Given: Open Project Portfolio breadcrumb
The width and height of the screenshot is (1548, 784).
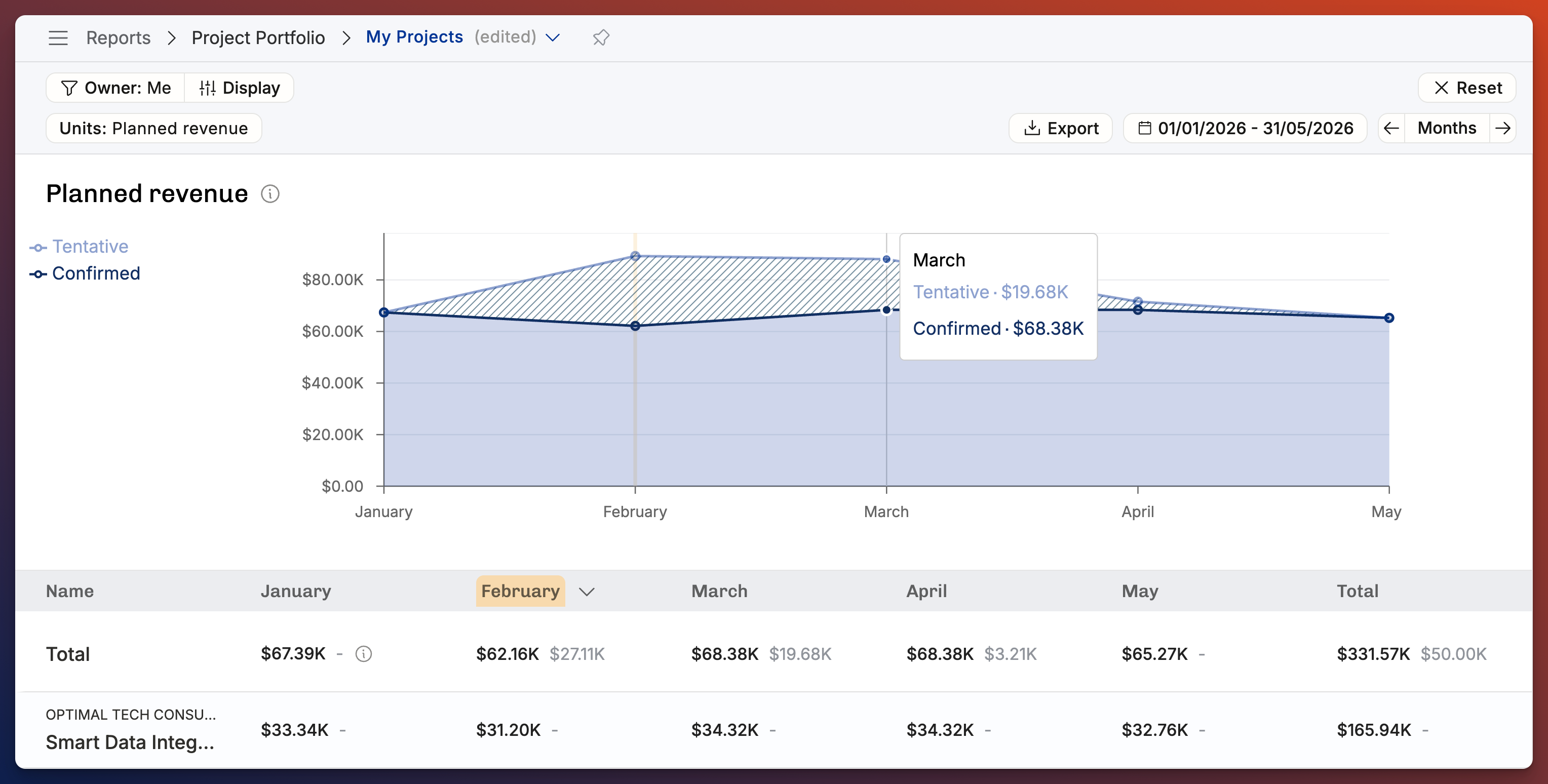Looking at the screenshot, I should (x=258, y=38).
